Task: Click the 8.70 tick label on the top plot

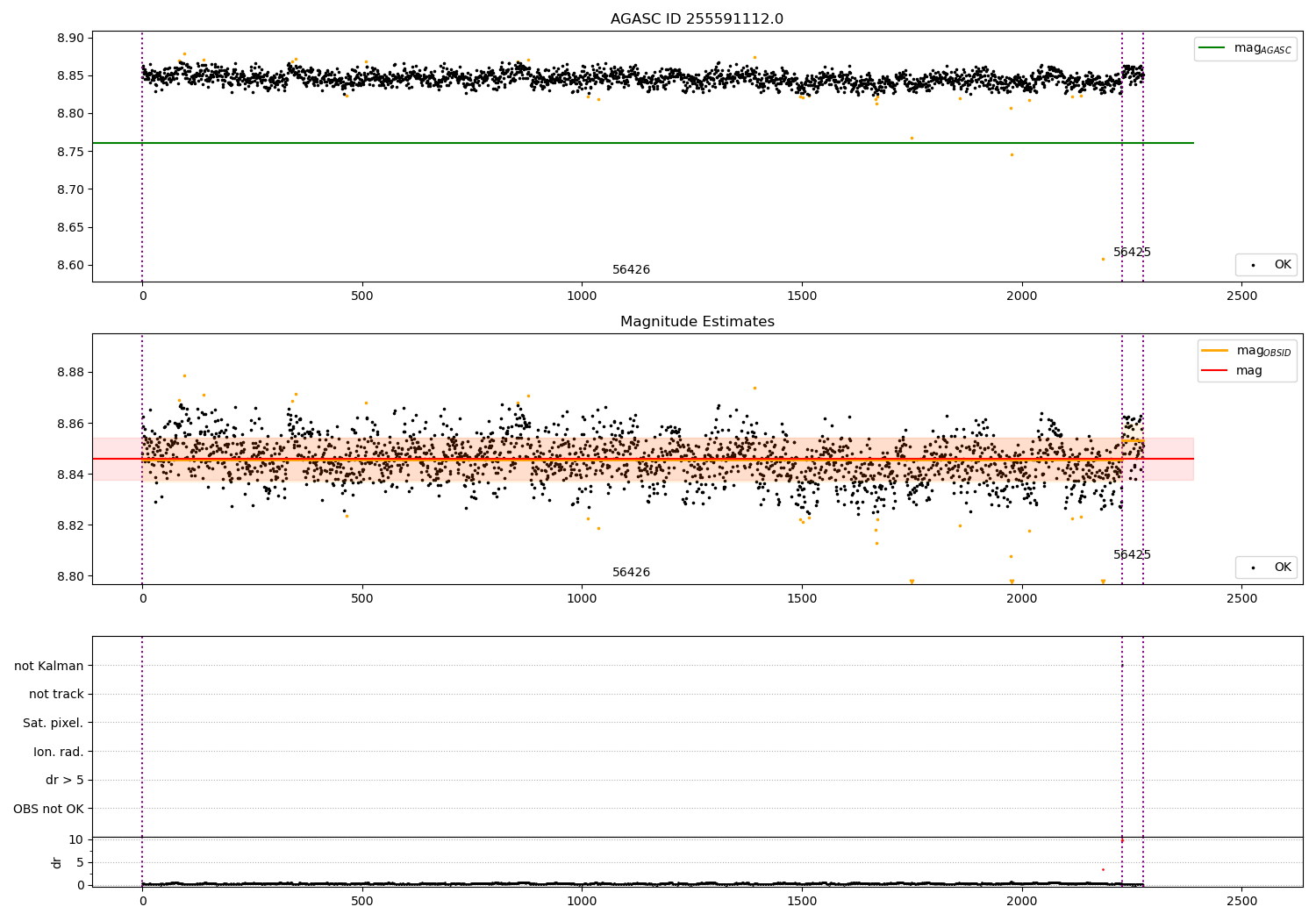Action: (x=70, y=189)
